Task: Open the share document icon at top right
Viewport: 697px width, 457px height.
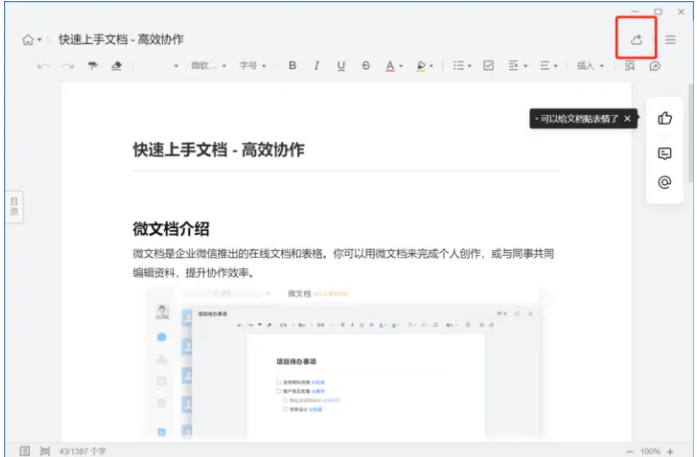Action: point(636,39)
